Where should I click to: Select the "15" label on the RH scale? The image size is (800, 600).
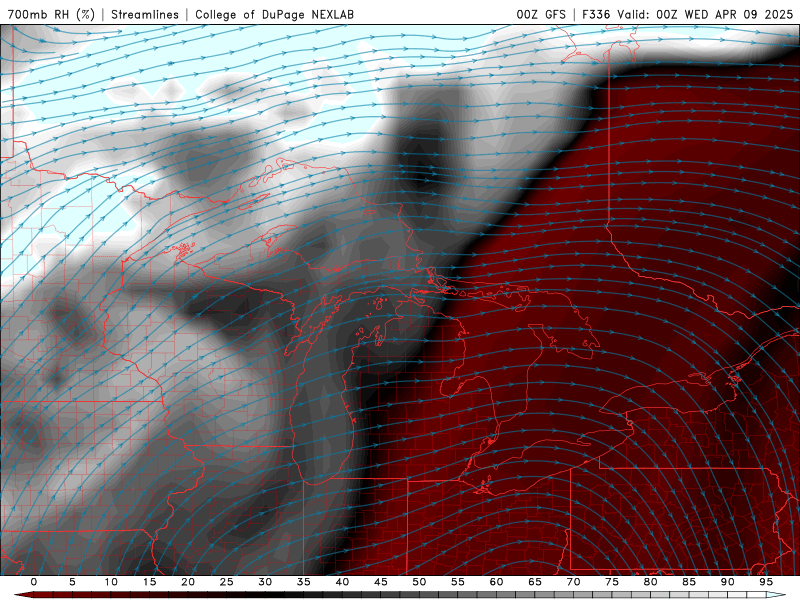pos(149,582)
